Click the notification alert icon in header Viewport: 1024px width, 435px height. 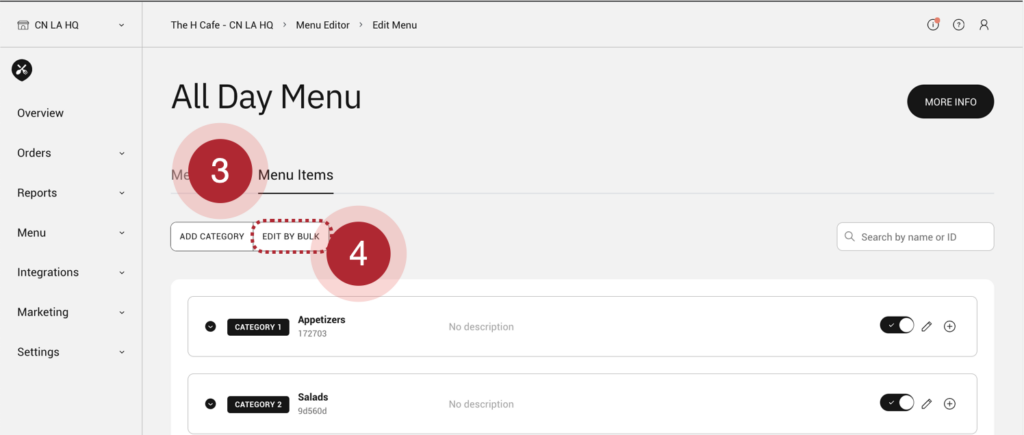933,25
